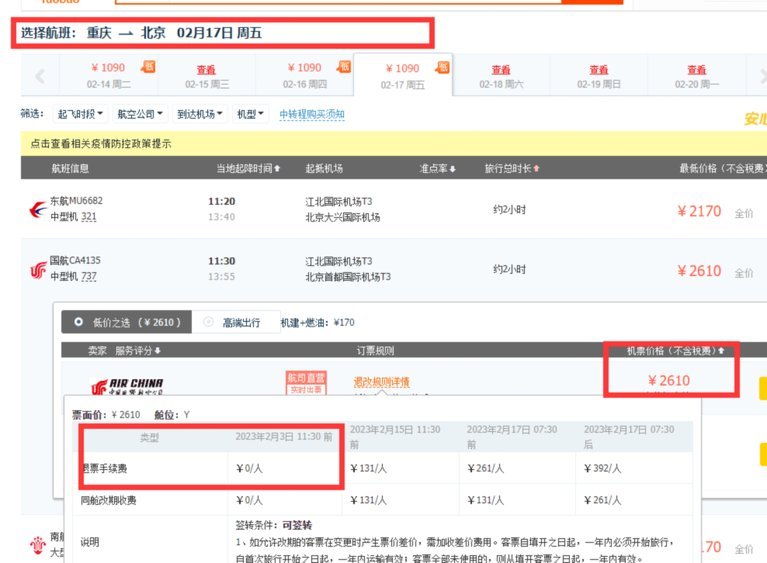Select the 02-16 Thursday date tab
The image size is (767, 563).
[304, 75]
